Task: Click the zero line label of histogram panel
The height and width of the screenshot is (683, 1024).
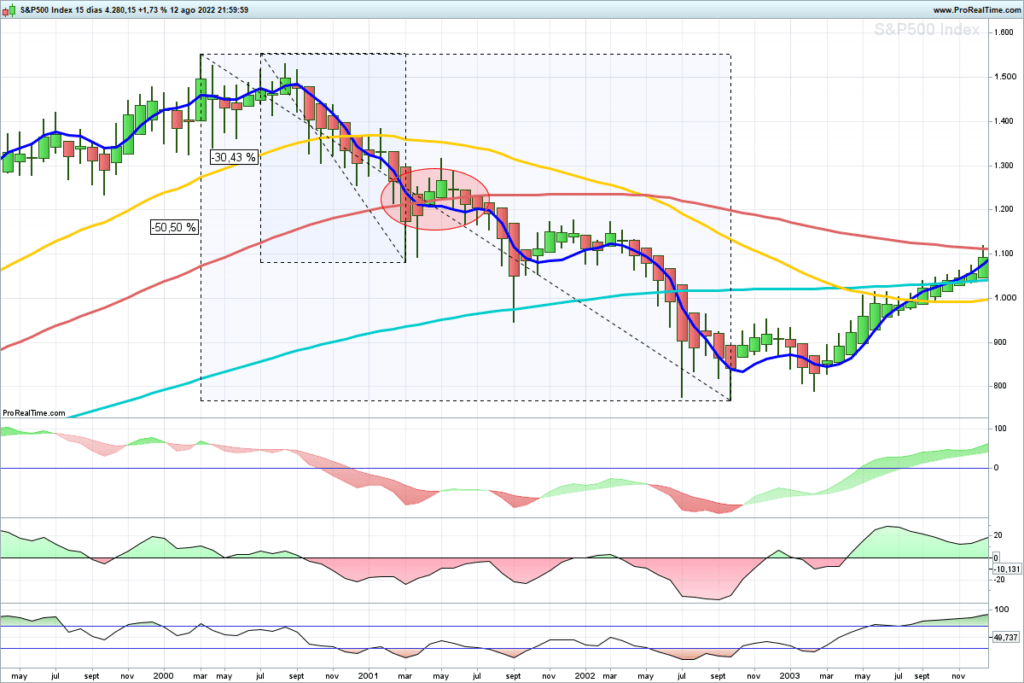Action: (996, 468)
